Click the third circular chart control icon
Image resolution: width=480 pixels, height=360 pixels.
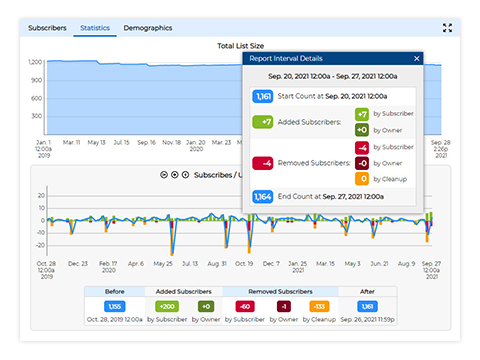tap(186, 175)
